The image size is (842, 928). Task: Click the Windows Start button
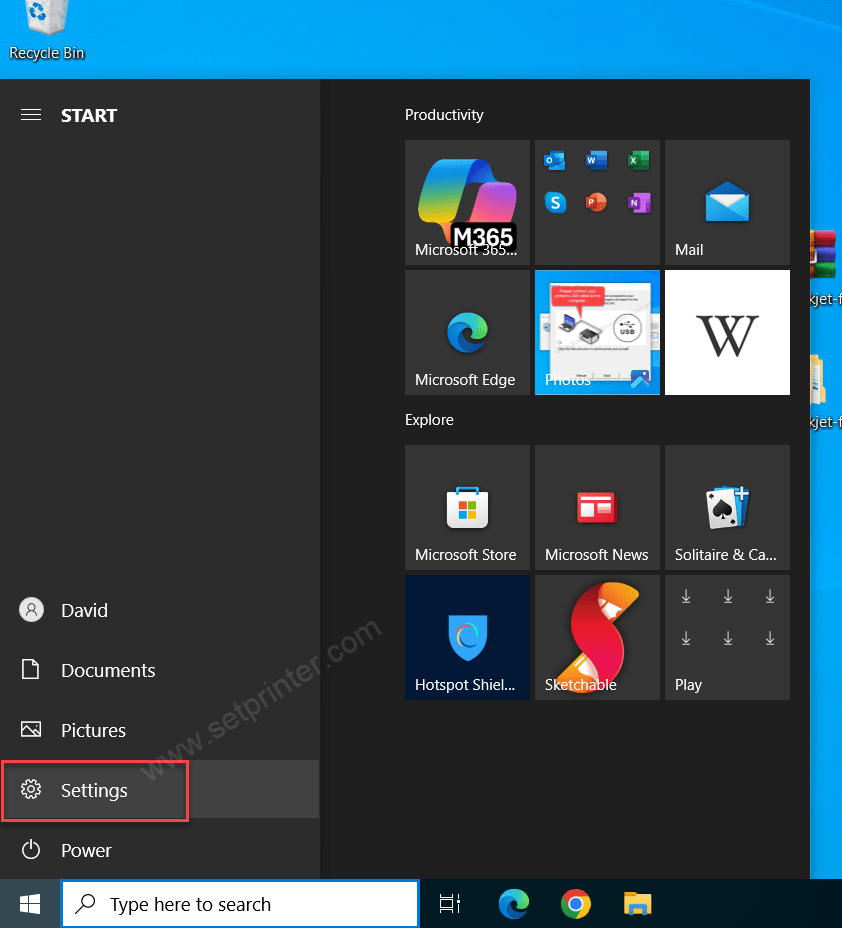[30, 904]
